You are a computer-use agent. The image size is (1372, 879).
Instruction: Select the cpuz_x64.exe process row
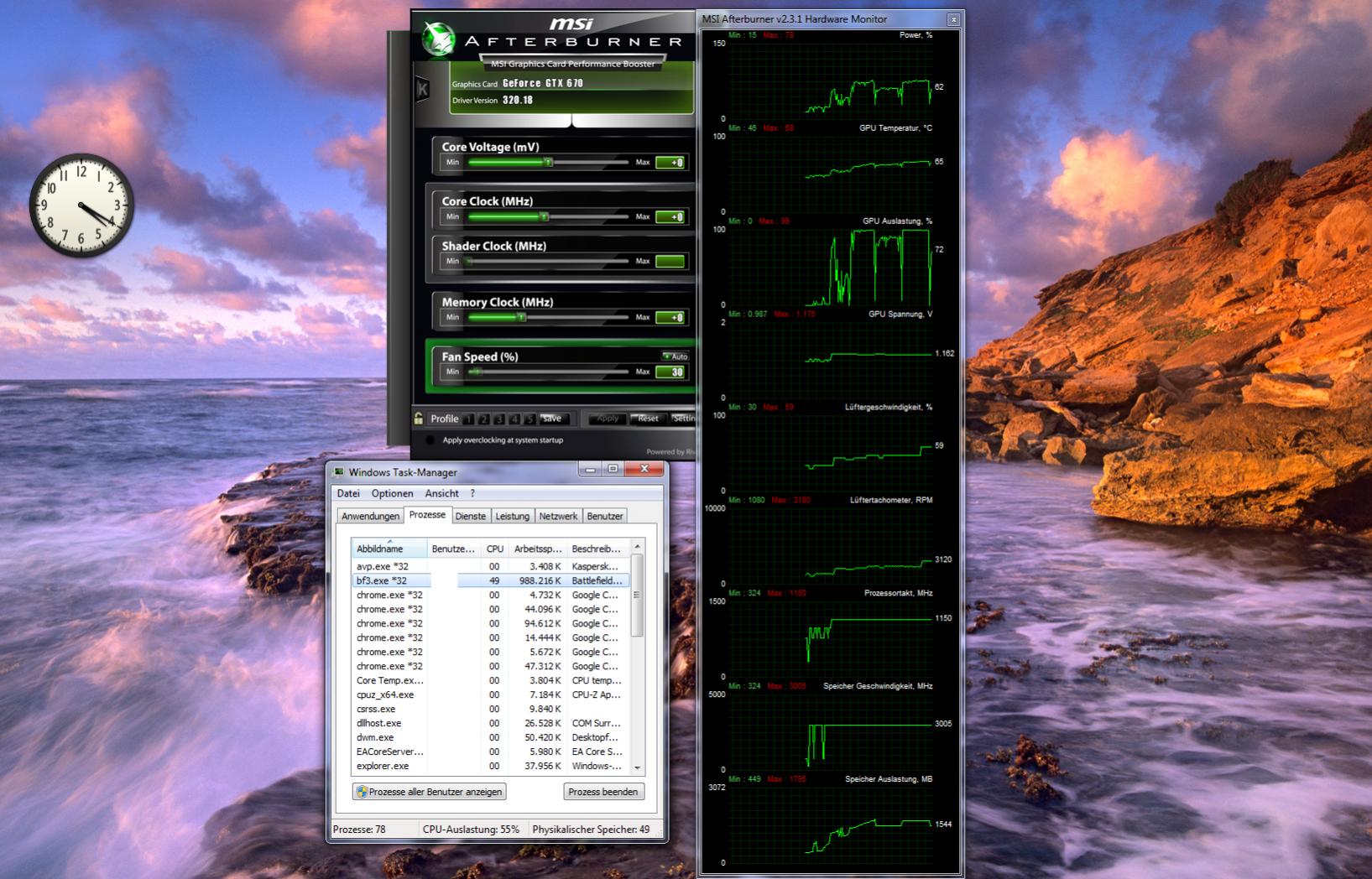tap(490, 694)
